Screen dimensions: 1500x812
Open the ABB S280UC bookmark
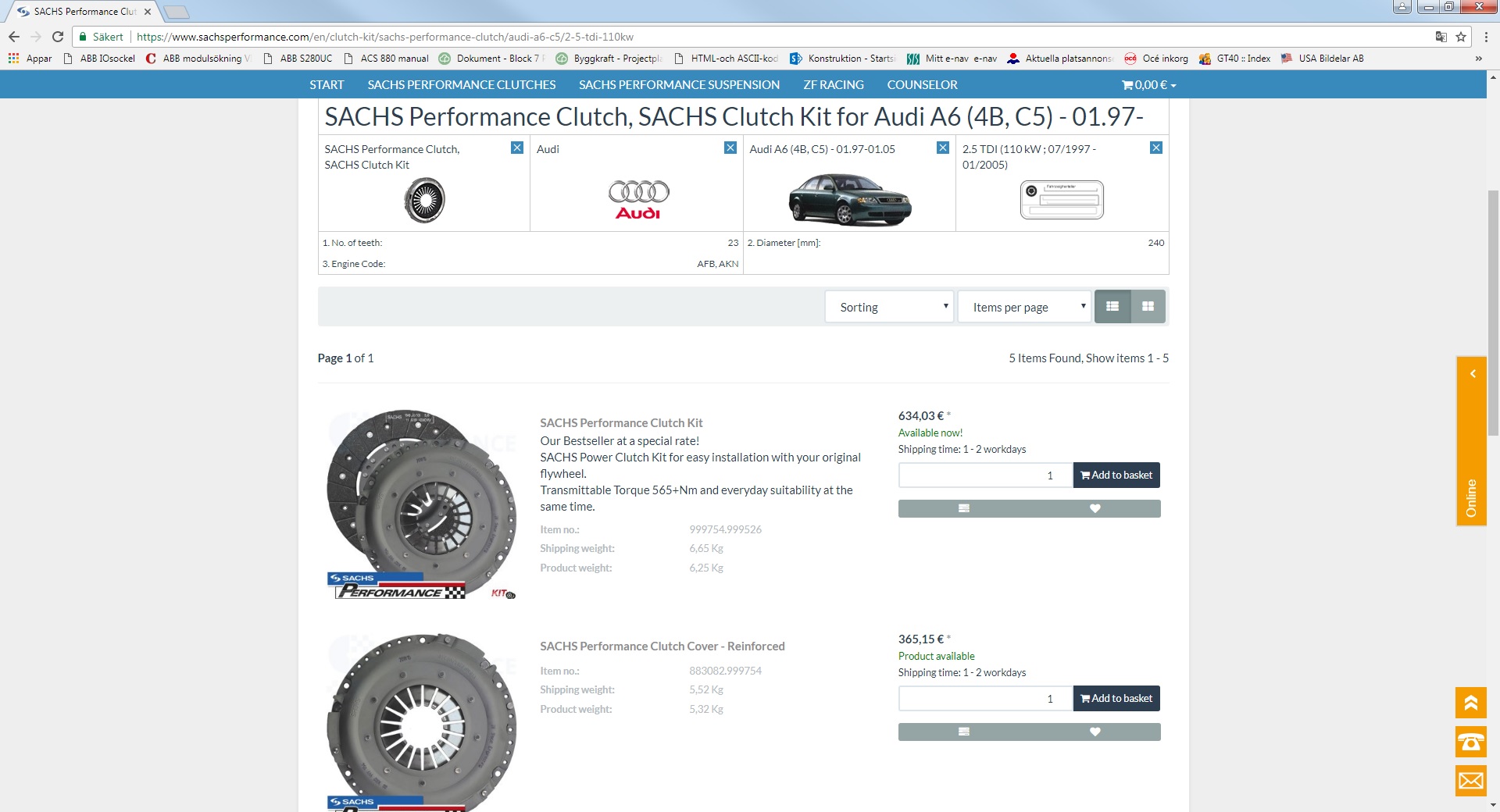click(x=298, y=59)
